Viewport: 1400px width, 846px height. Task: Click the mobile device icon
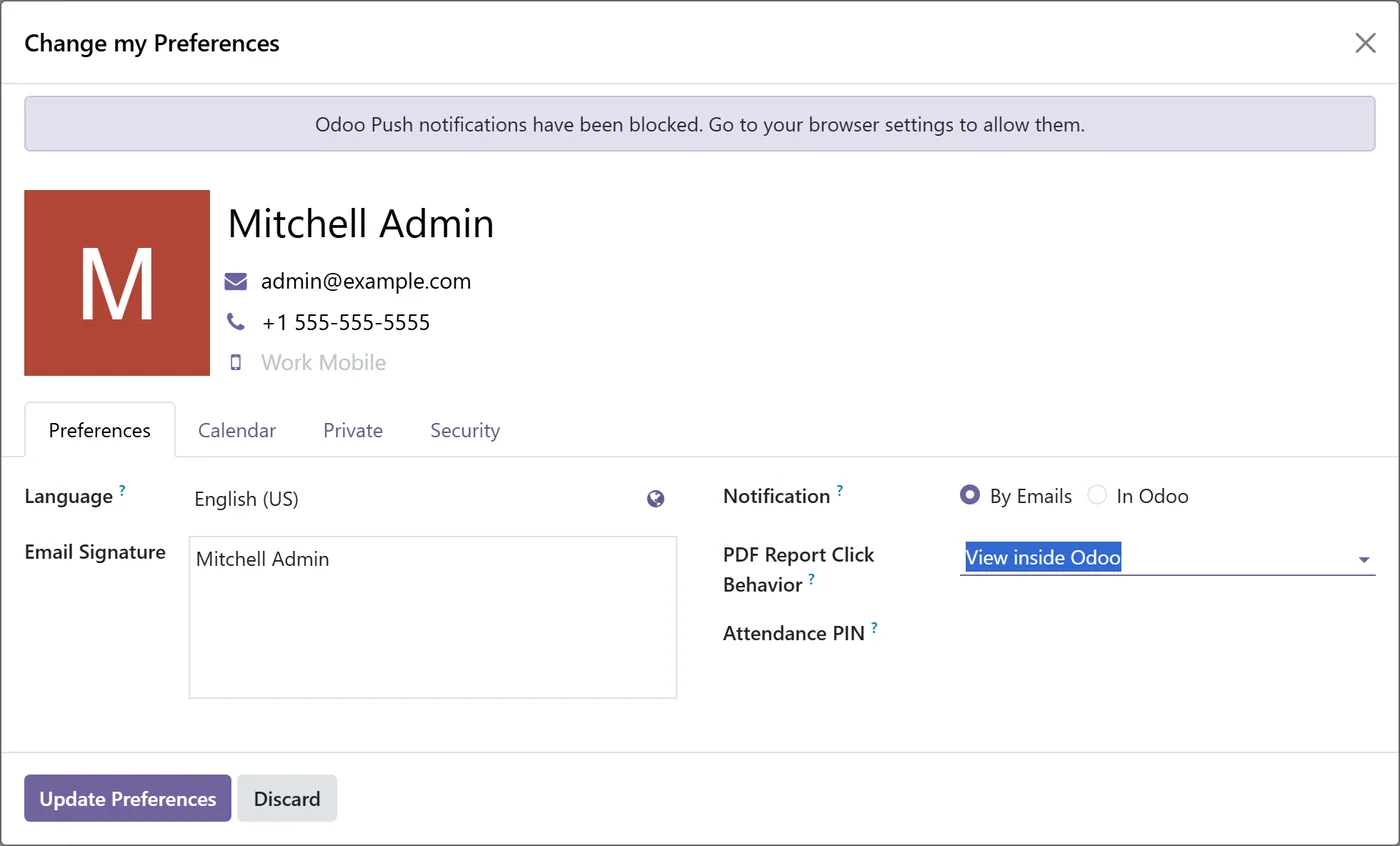(x=235, y=362)
